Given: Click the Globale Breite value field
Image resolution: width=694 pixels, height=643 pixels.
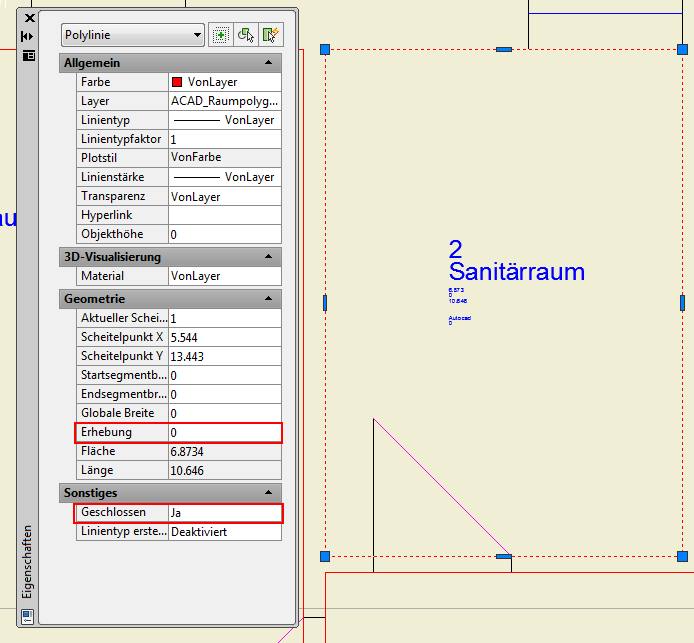Looking at the screenshot, I should tap(225, 413).
